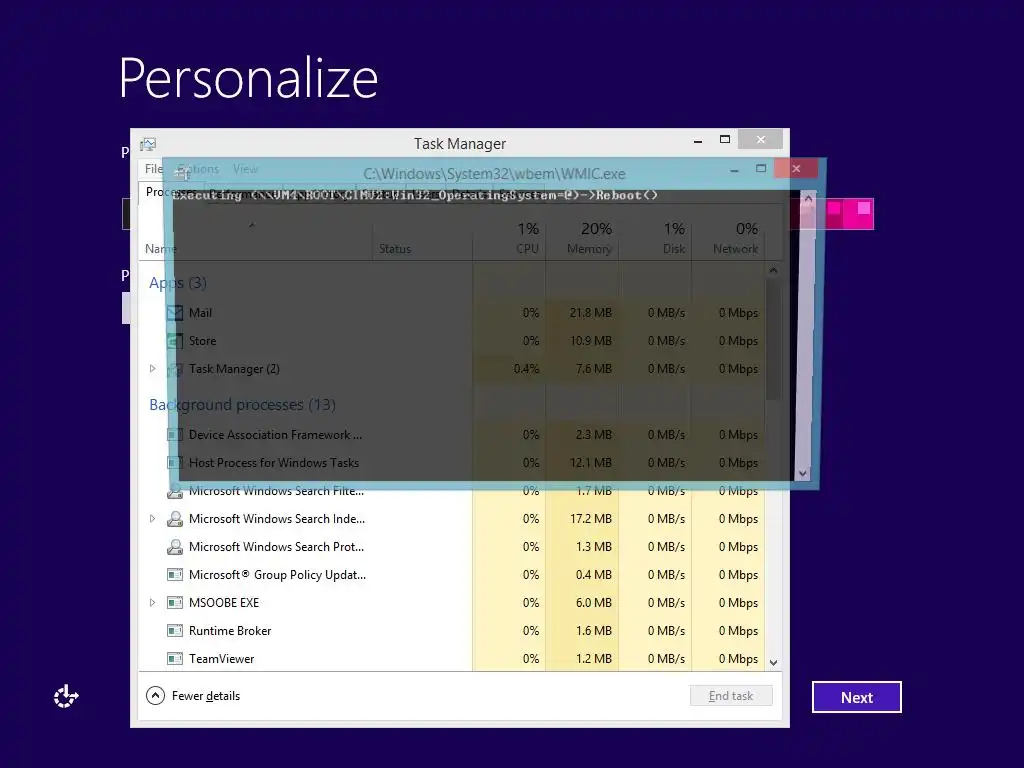Click the Store app icon
The image size is (1024, 768).
(174, 341)
